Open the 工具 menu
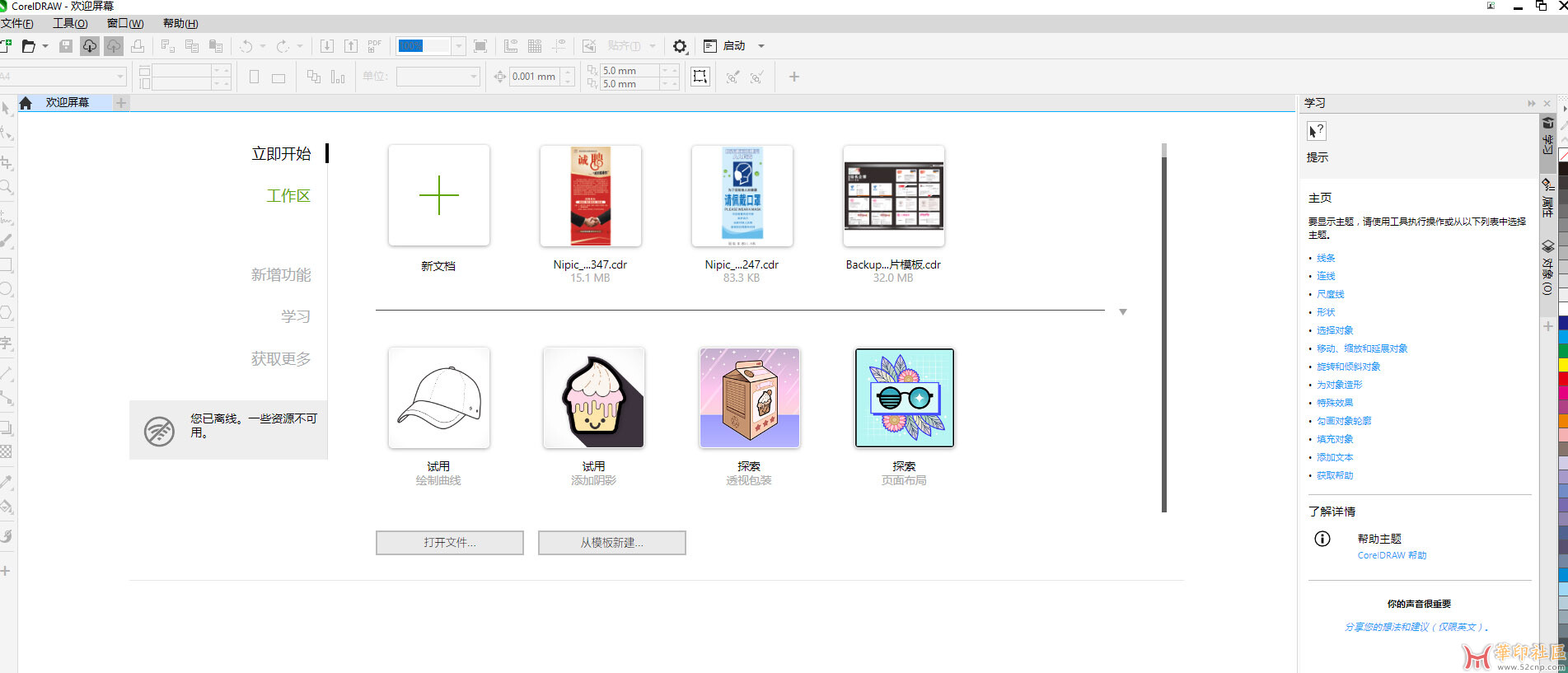Screen dimensions: 1568x673 pyautogui.click(x=70, y=23)
